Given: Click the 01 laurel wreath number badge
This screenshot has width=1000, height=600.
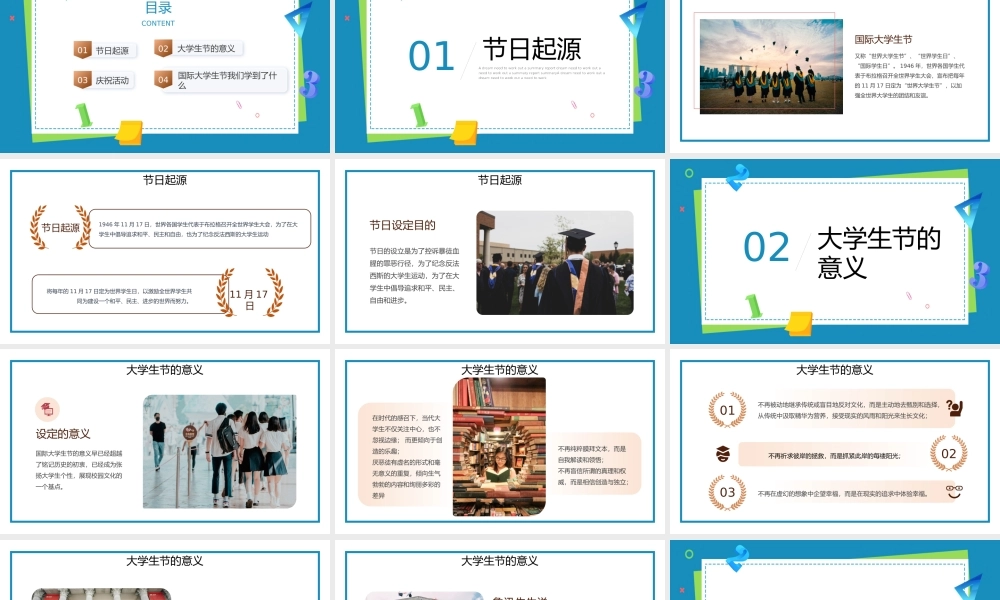Looking at the screenshot, I should [727, 410].
